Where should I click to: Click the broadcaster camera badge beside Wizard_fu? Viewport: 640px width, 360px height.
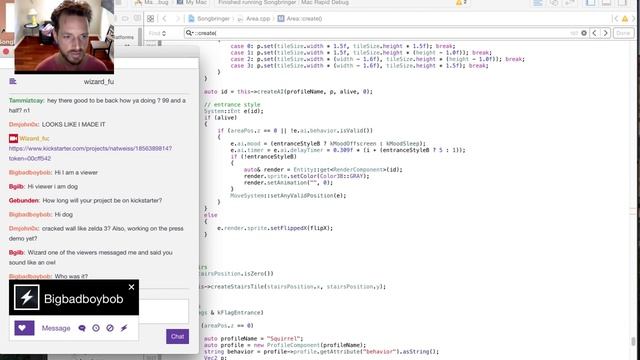point(13,138)
